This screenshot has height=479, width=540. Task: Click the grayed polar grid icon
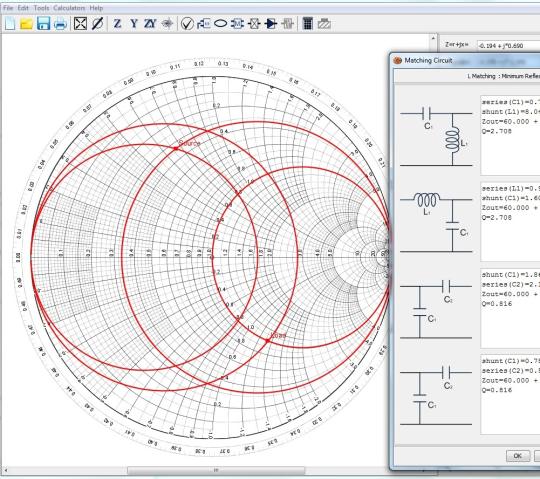167,24
